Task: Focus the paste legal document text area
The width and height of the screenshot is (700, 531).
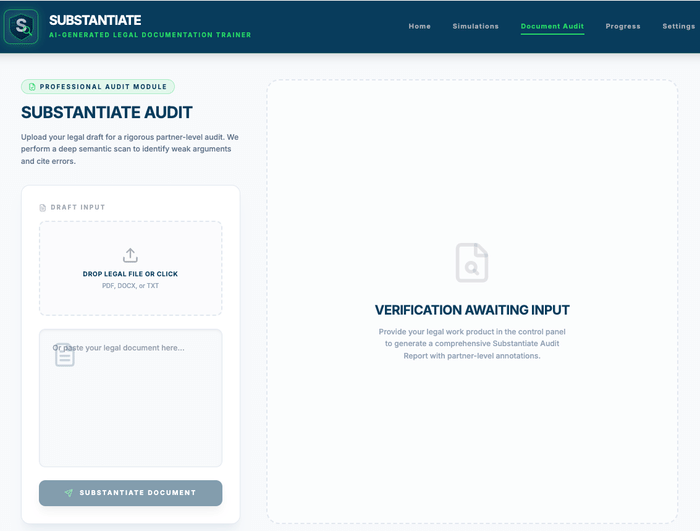Action: pyautogui.click(x=130, y=410)
